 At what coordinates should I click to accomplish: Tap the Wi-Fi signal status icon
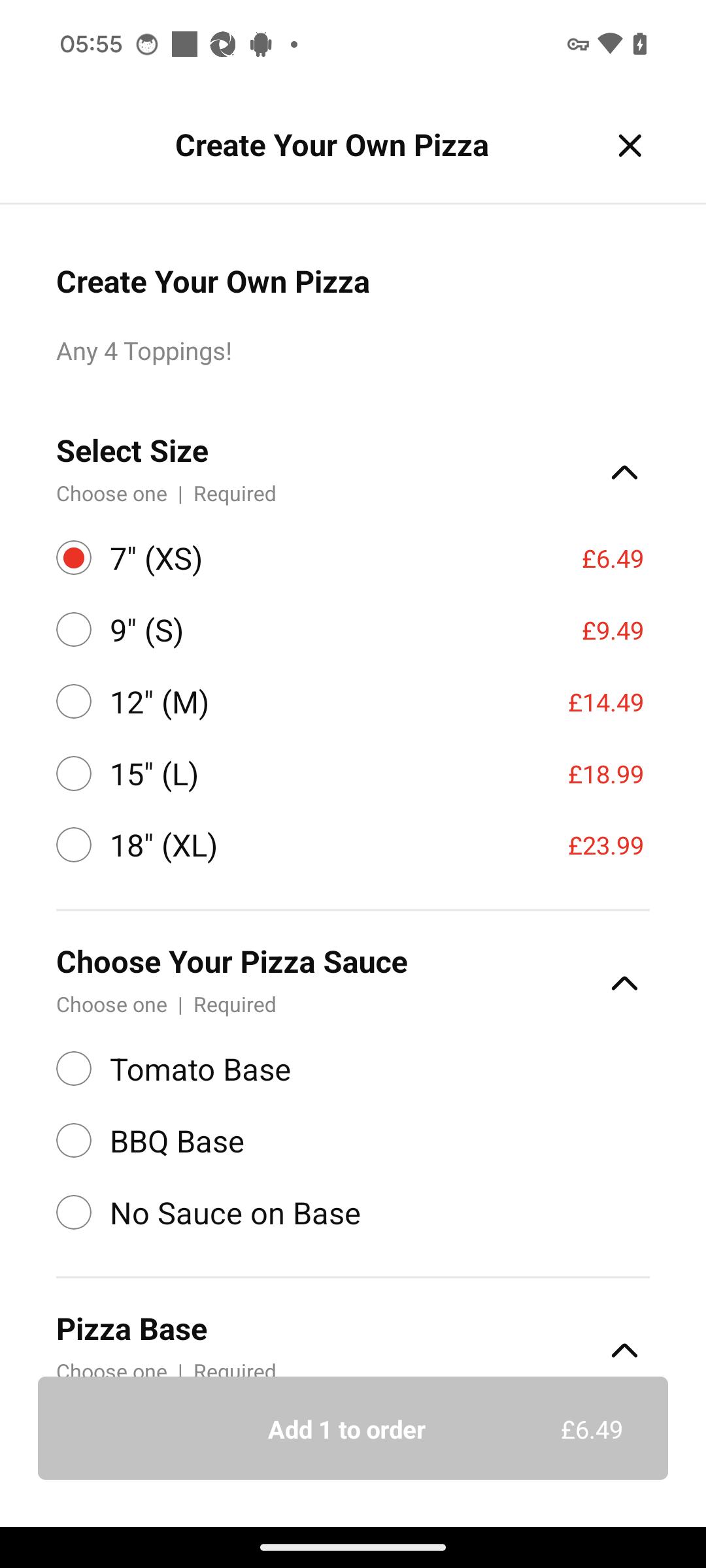click(609, 44)
